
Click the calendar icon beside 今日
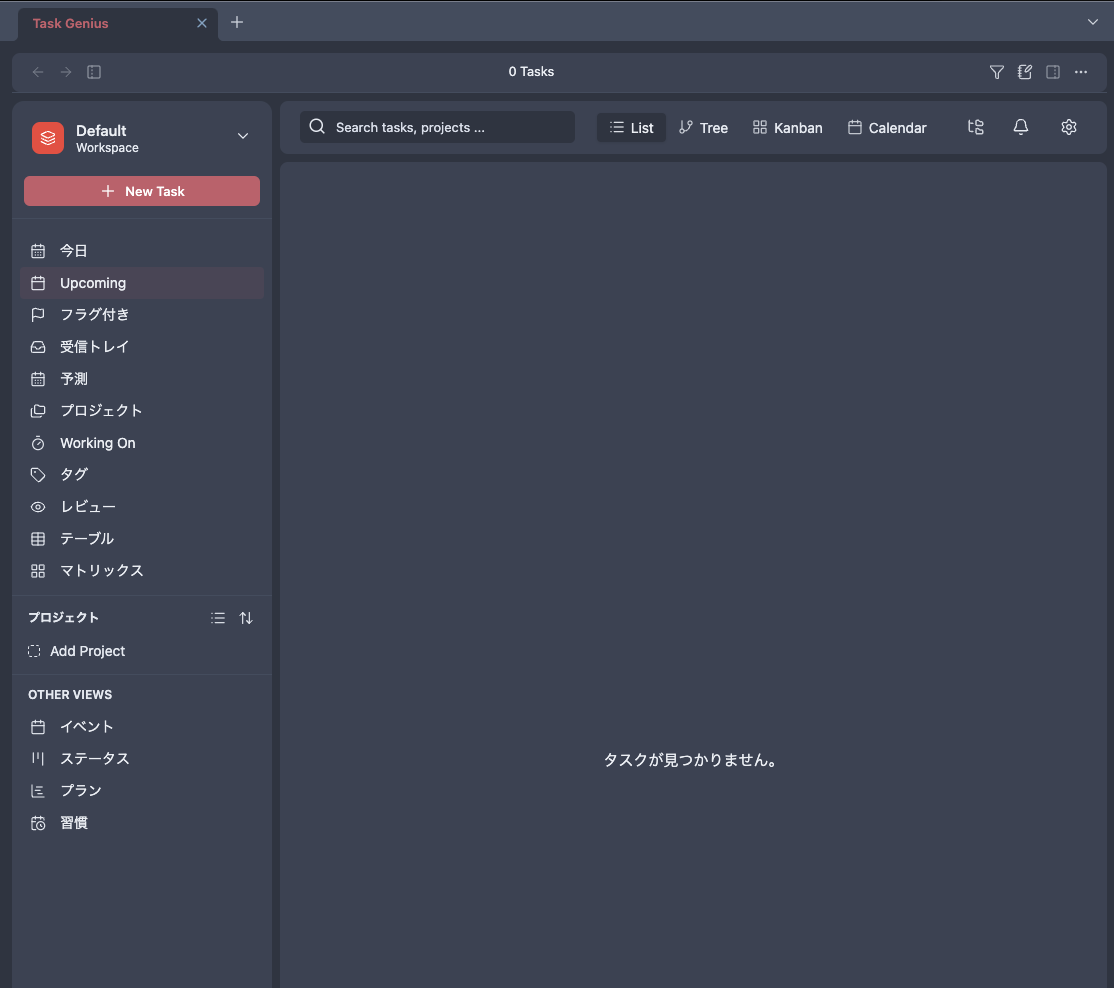(38, 251)
